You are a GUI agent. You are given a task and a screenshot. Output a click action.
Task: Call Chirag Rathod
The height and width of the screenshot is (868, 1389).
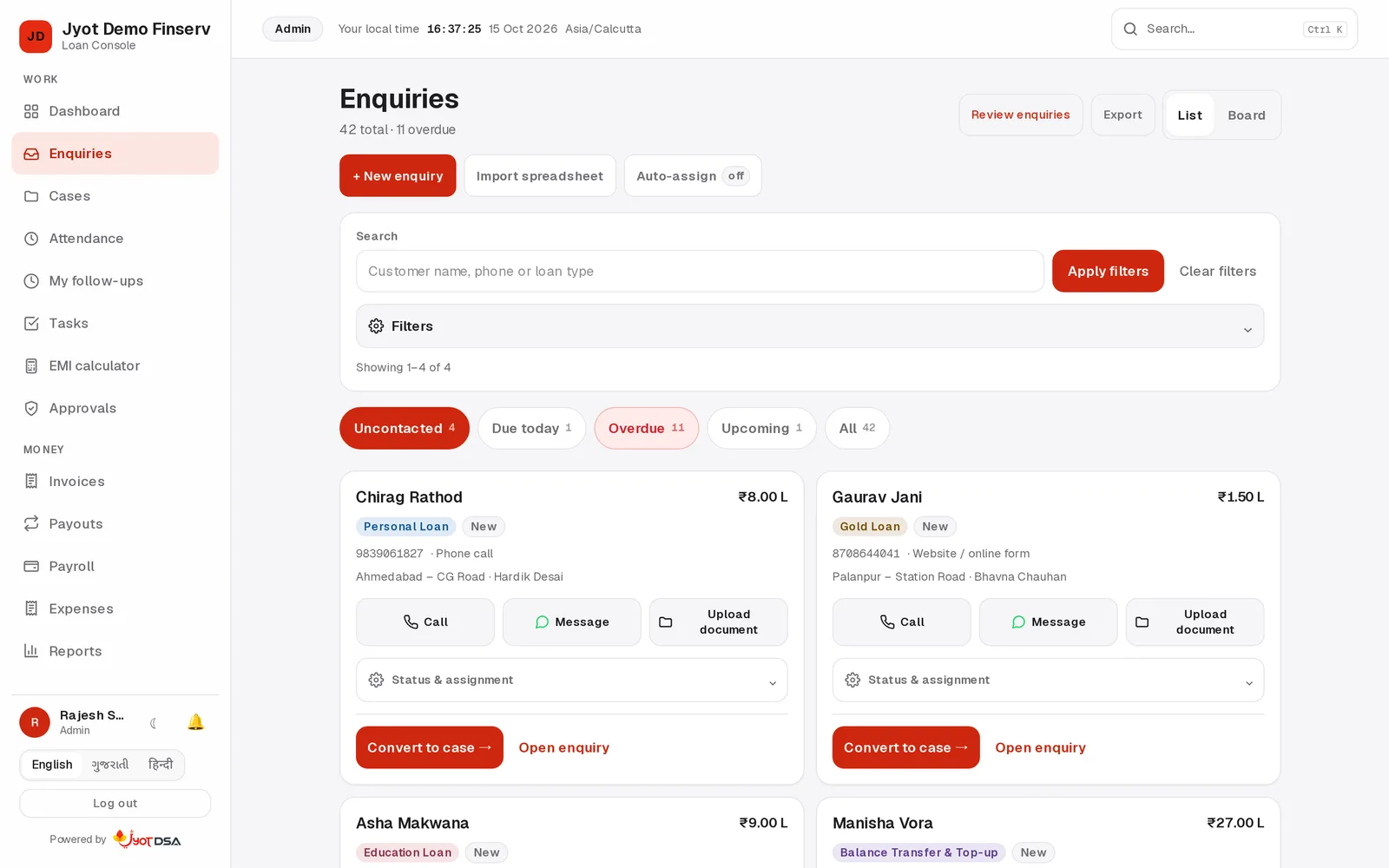point(425,622)
